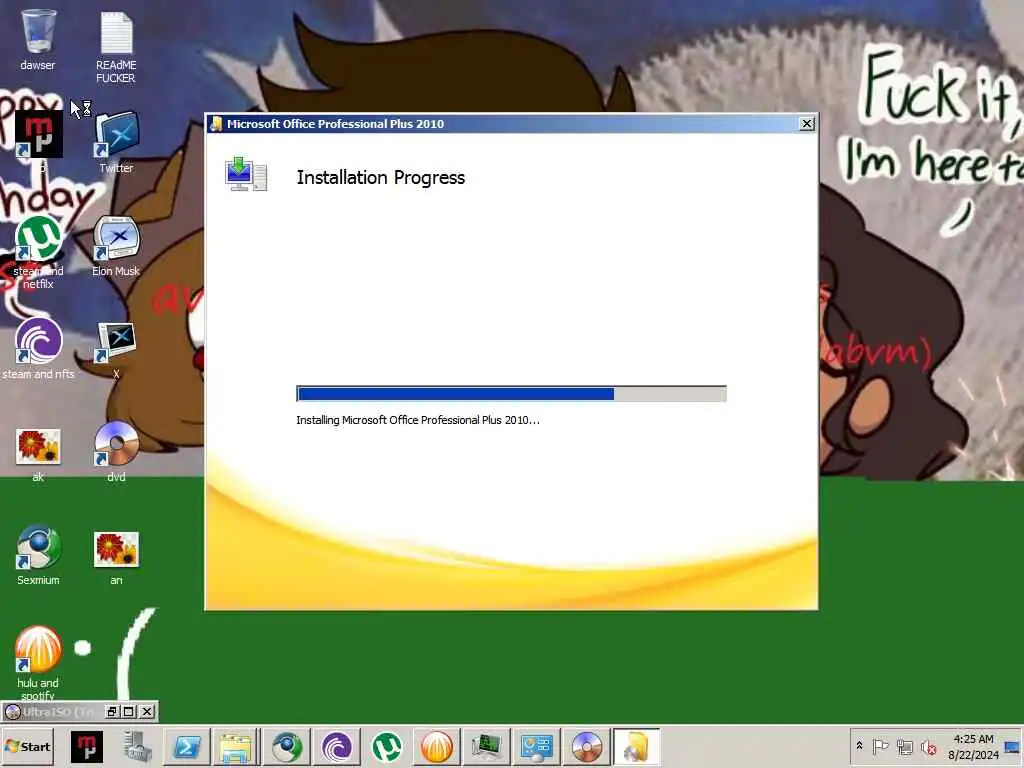This screenshot has height=768, width=1024.
Task: Click the Show desktop button in tray
Action: [x=1012, y=746]
